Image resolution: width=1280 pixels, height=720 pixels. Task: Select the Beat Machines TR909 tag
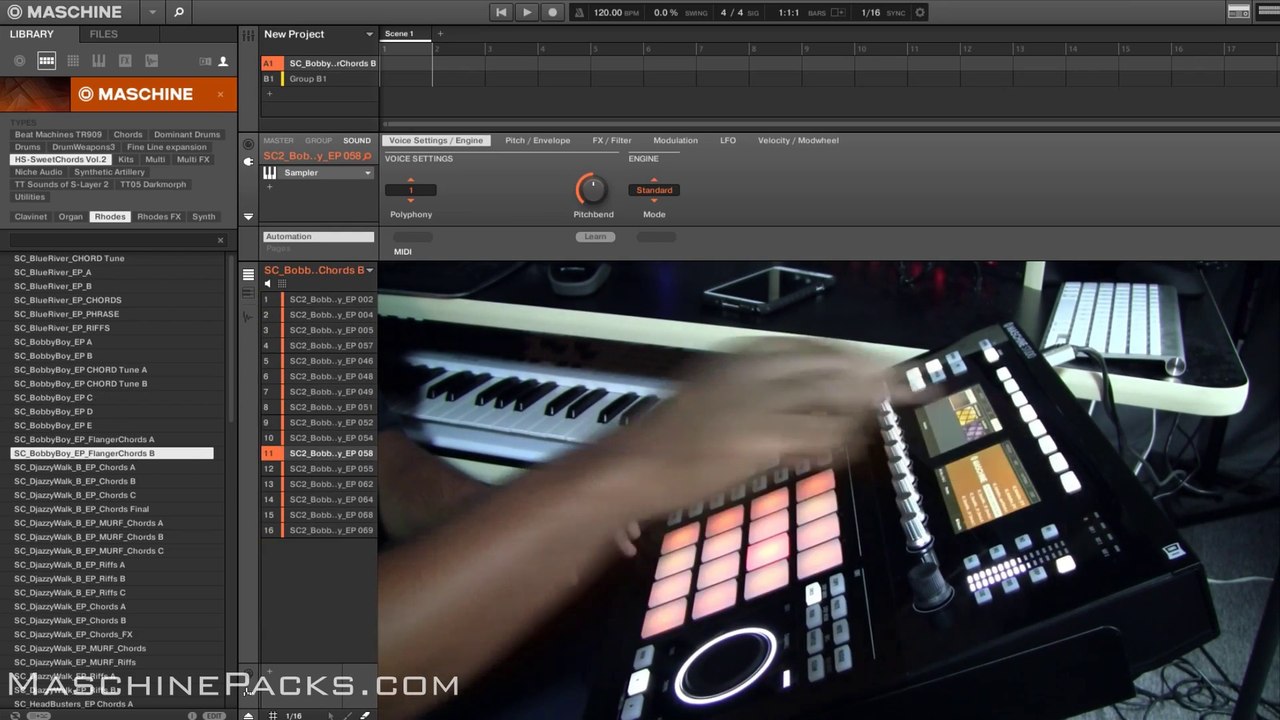[x=58, y=134]
